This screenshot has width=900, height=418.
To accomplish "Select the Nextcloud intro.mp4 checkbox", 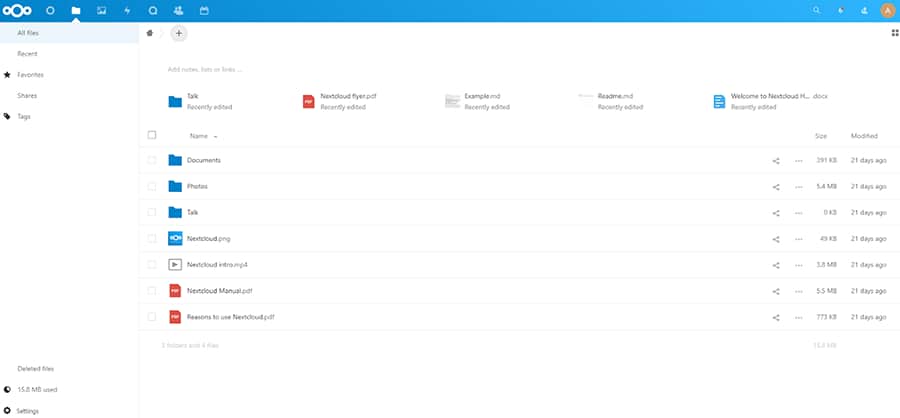I will pyautogui.click(x=152, y=265).
